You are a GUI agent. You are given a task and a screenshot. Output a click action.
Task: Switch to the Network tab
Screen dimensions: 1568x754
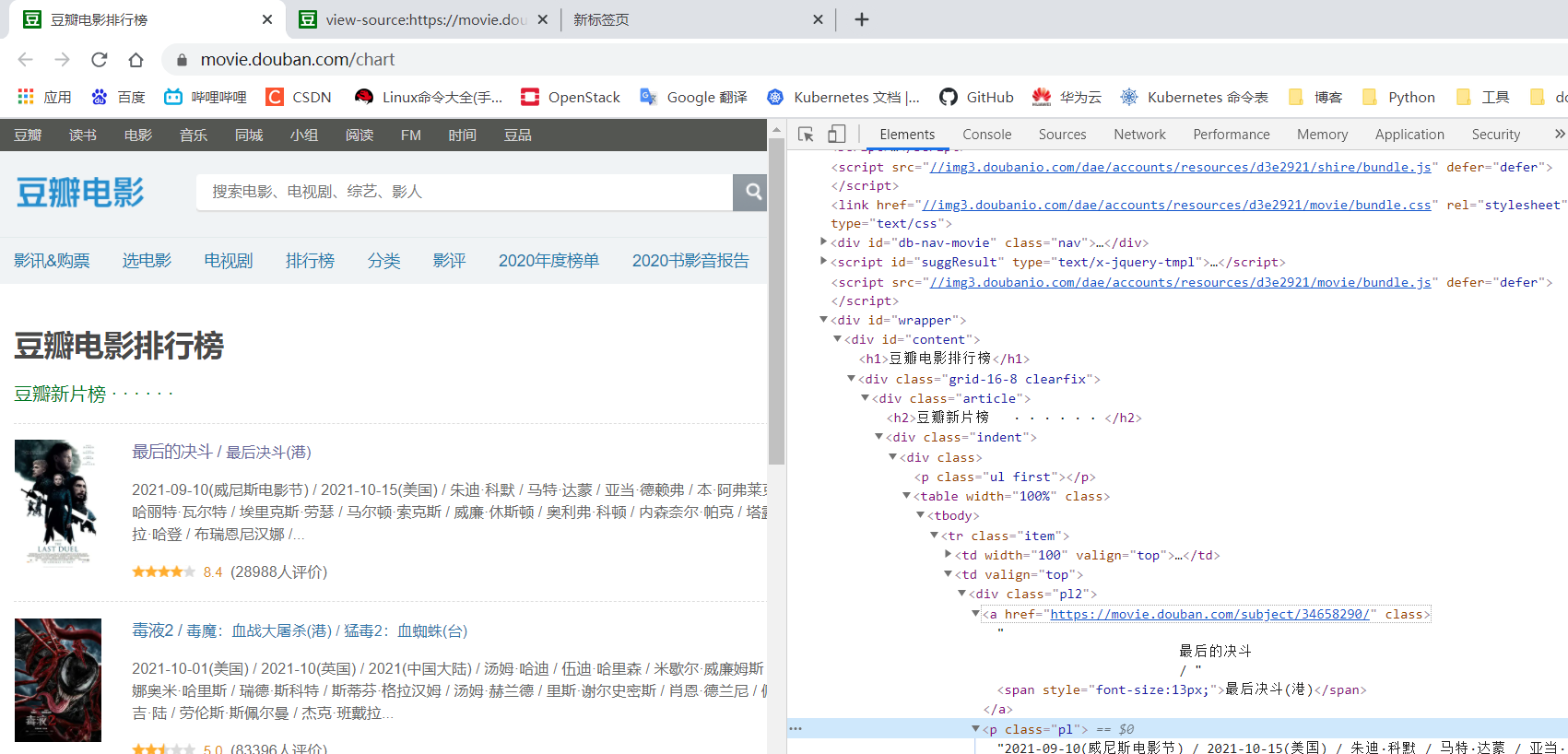(1139, 135)
